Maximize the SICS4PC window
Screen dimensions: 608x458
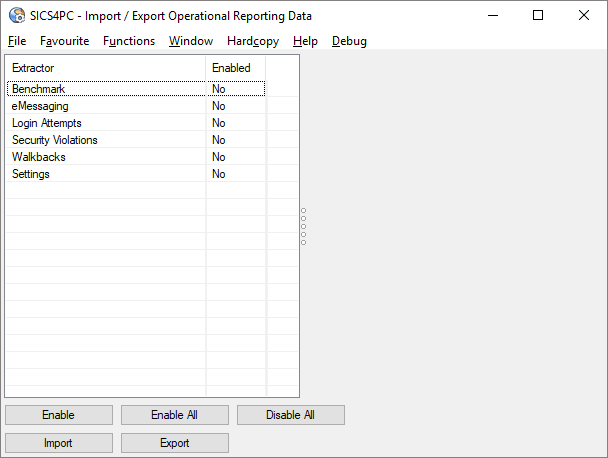538,16
